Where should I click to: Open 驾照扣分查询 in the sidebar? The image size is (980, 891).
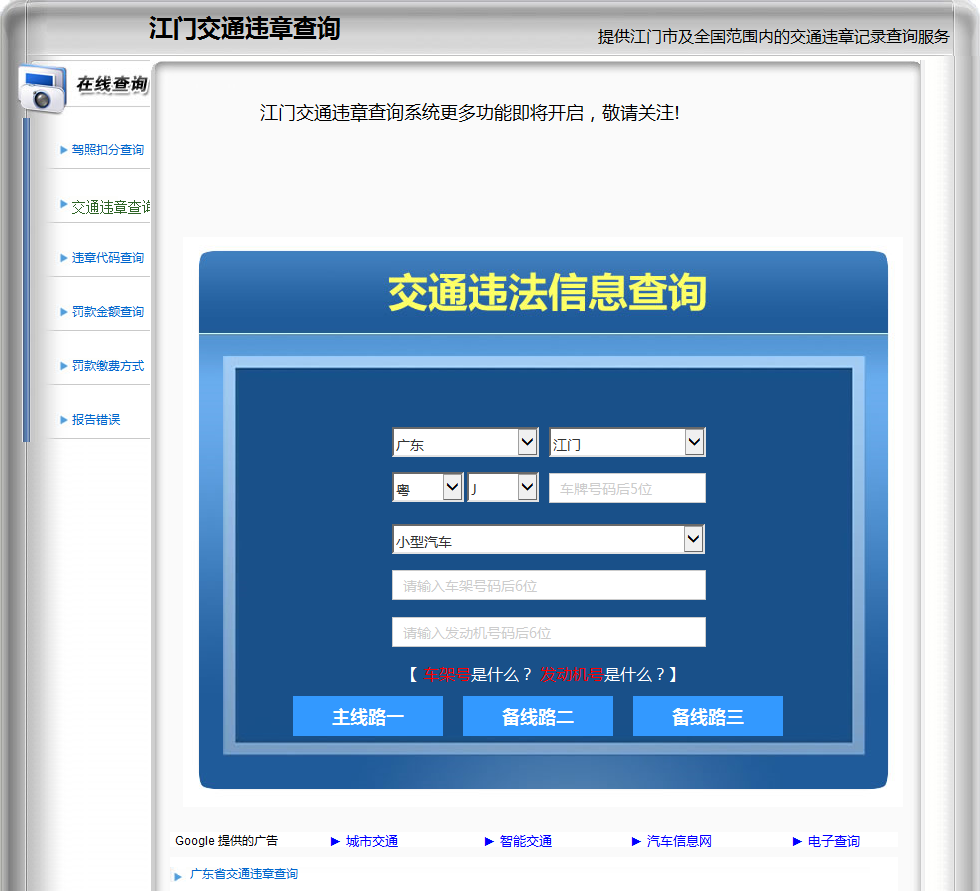108,150
